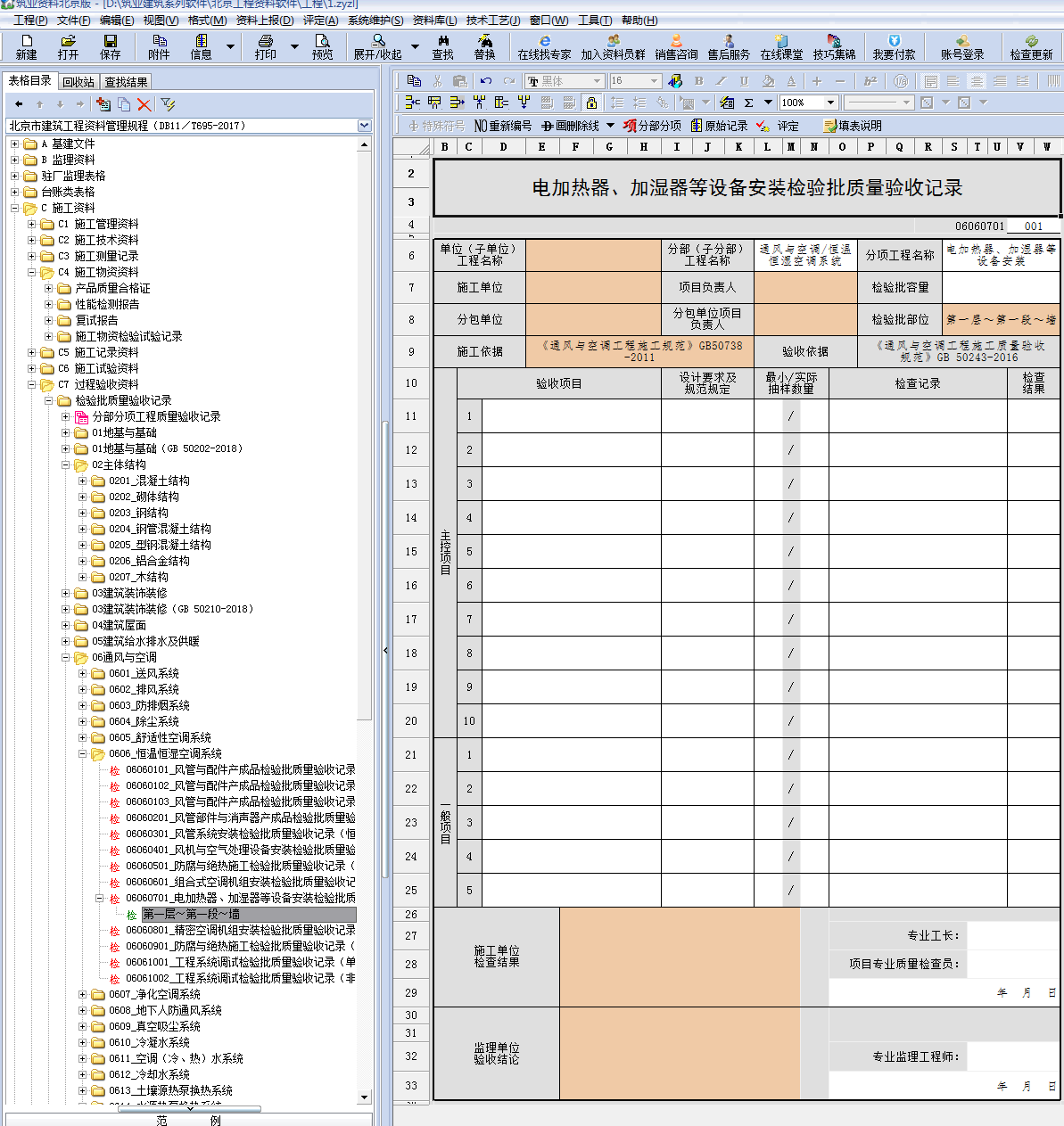1064x1126 pixels.
Task: Click the fill color bucket icon
Action: (768, 80)
